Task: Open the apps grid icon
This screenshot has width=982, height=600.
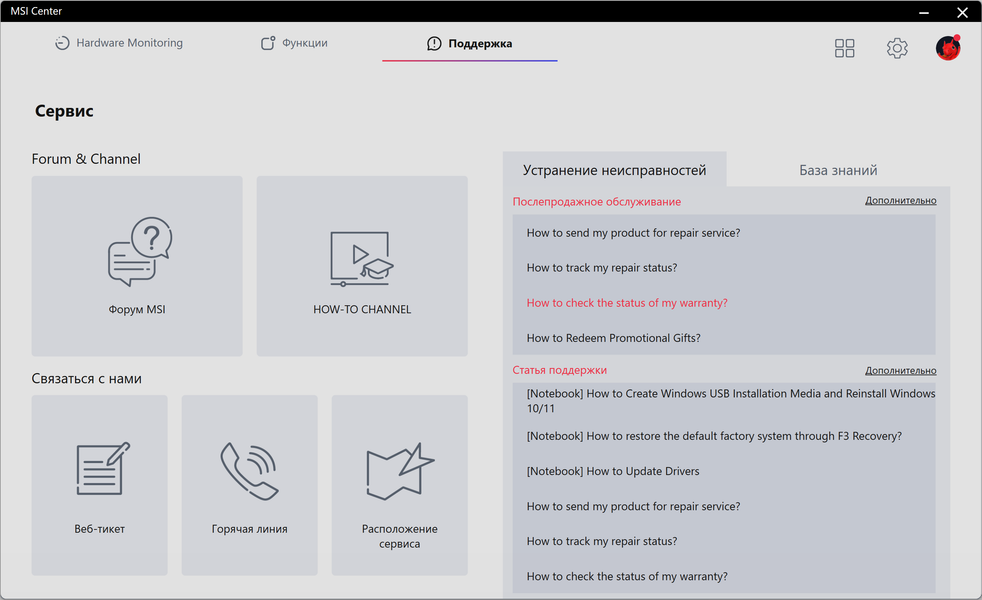Action: pos(844,48)
